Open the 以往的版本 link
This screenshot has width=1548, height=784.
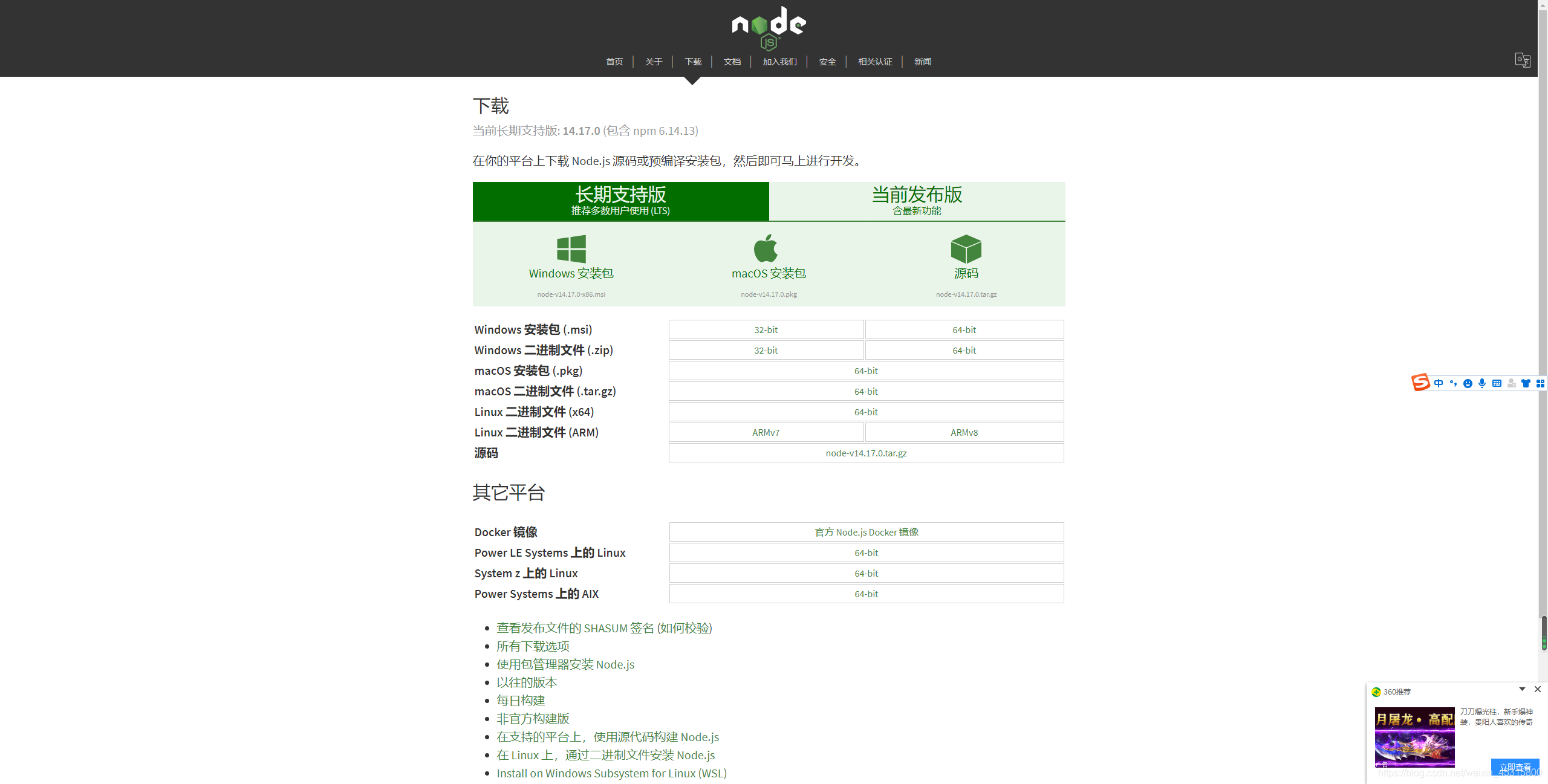click(527, 682)
